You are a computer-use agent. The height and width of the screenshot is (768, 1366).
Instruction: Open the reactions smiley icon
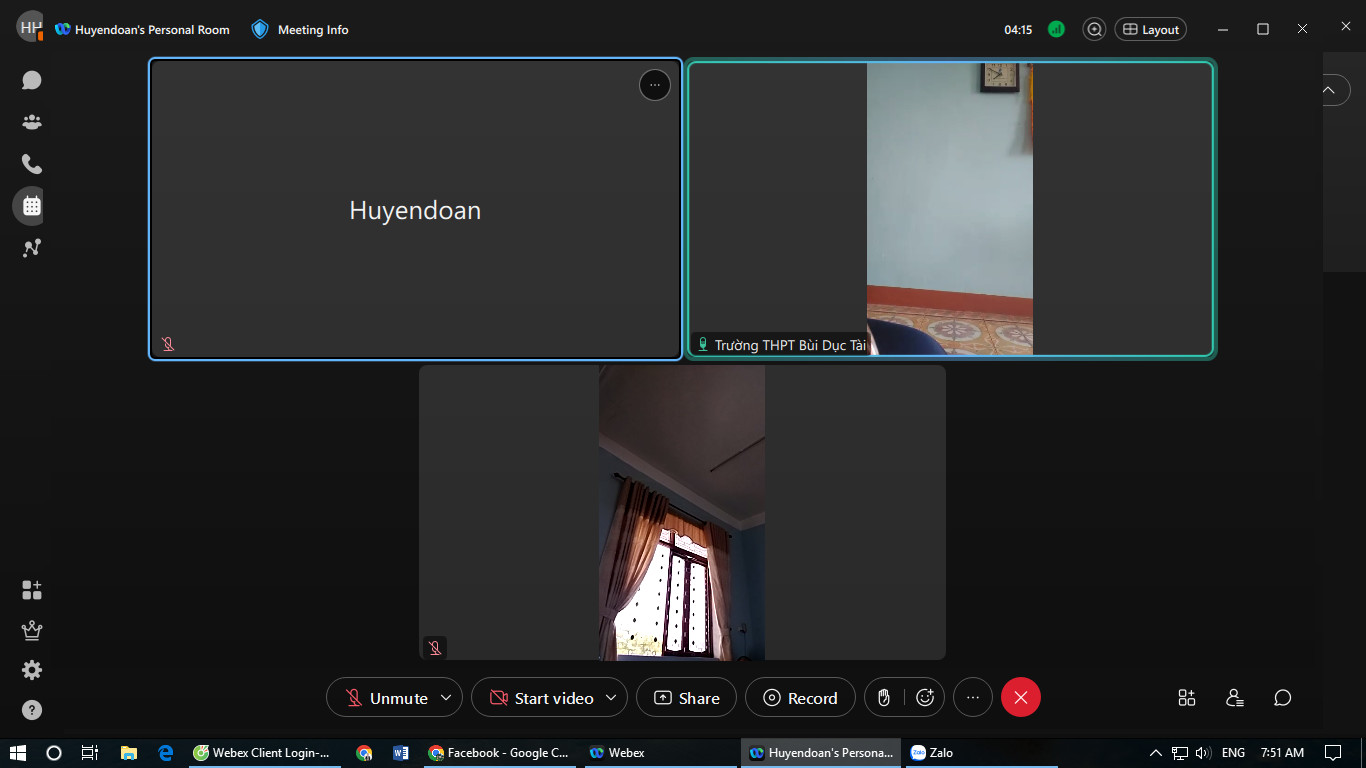(x=925, y=698)
